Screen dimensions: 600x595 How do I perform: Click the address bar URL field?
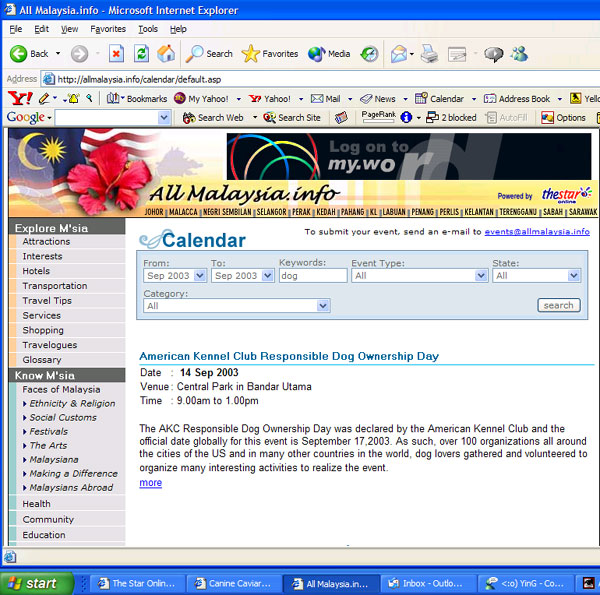pos(321,80)
